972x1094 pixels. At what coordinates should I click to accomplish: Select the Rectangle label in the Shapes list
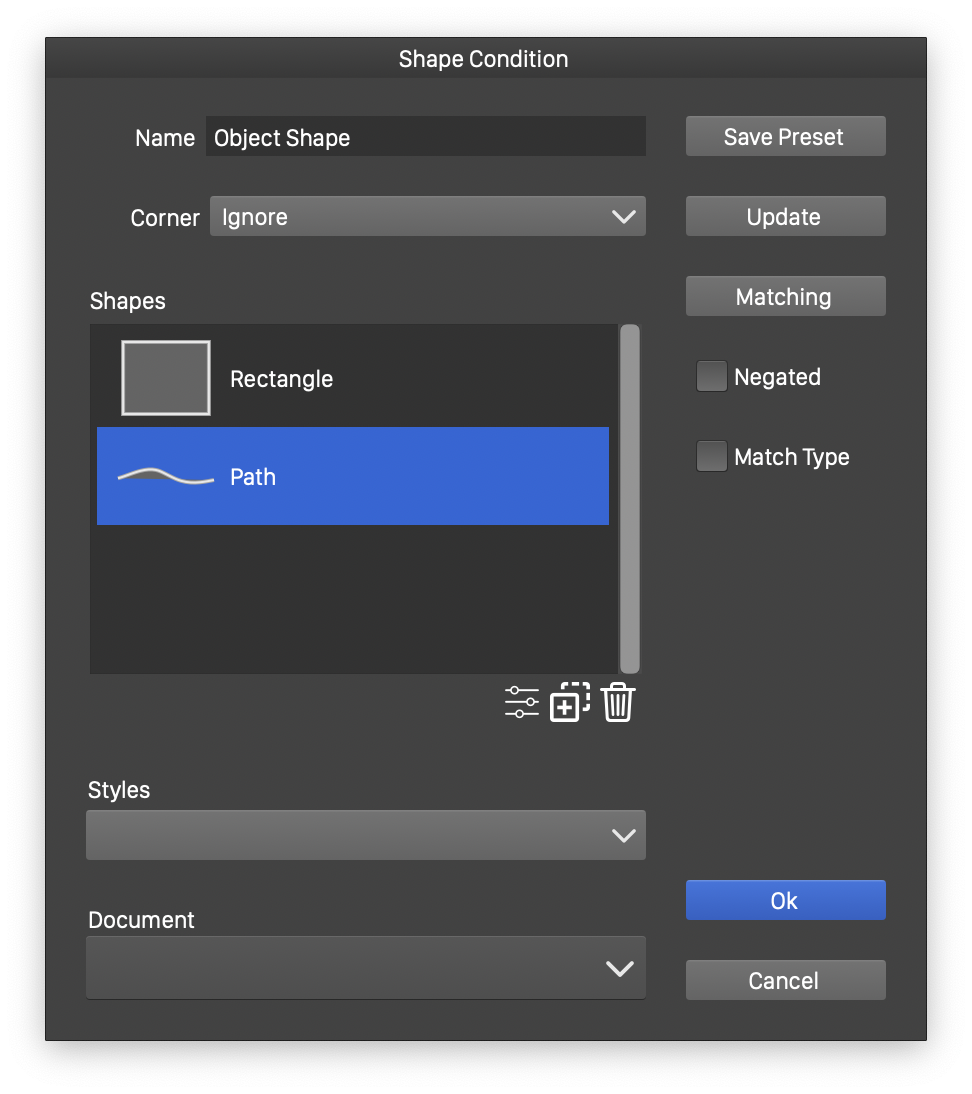[x=281, y=379]
